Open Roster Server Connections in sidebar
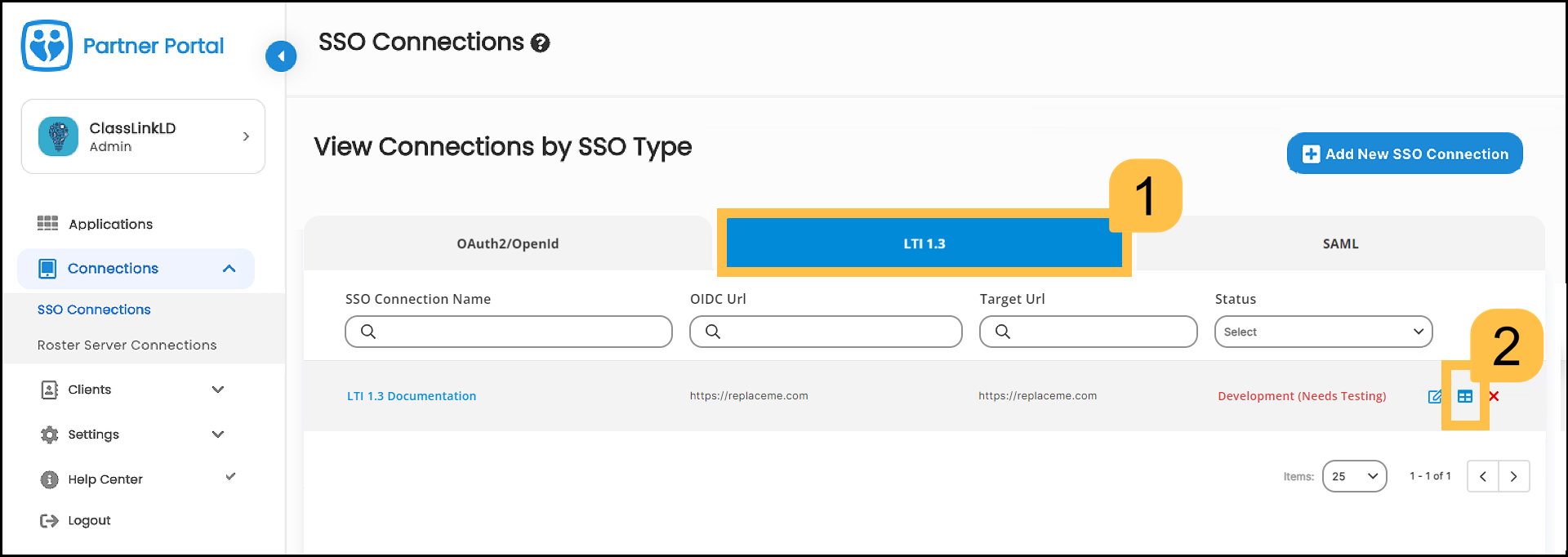This screenshot has height=557, width=1568. 127,345
